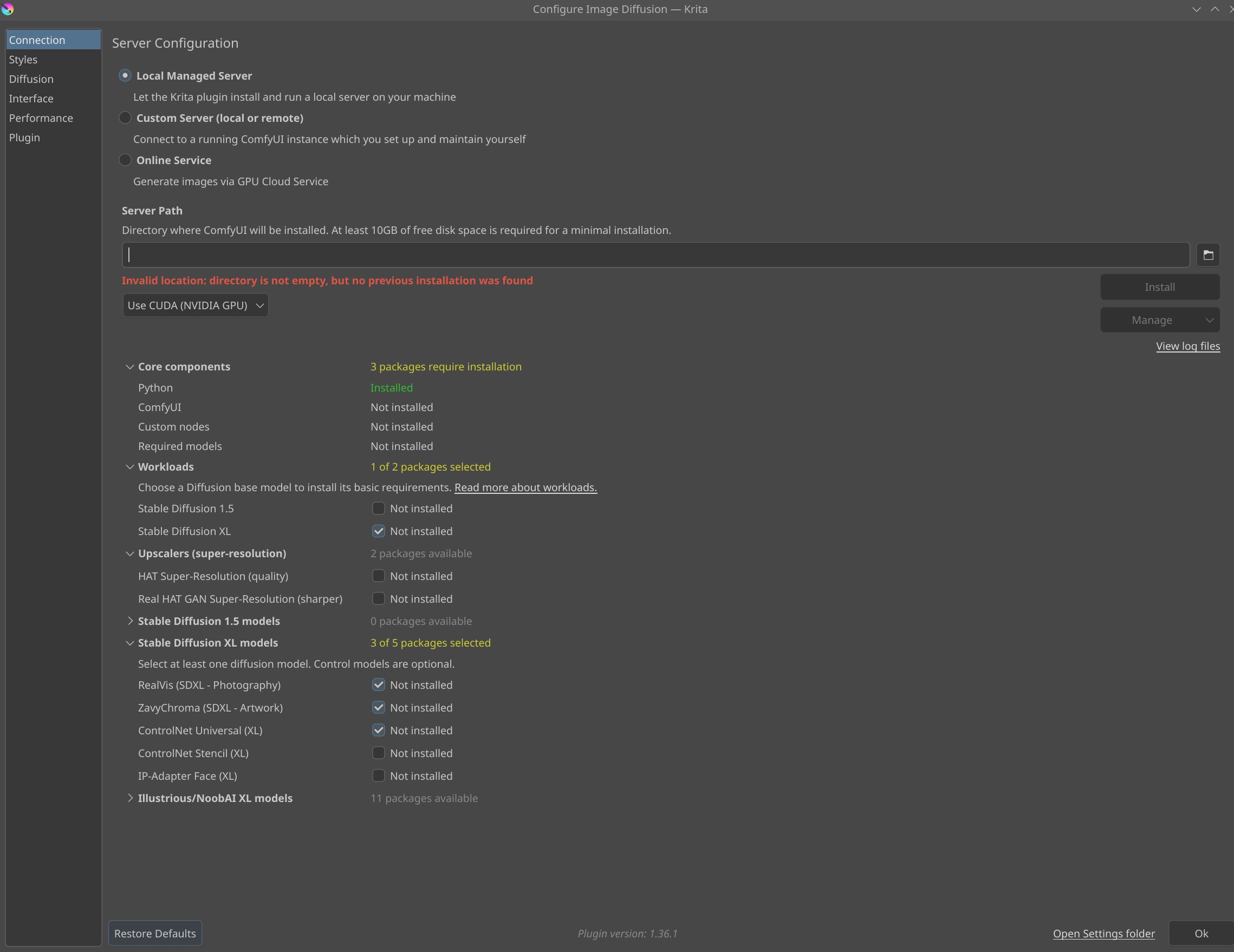
Task: Check Real HAT GAN Super-Resolution (sharper)
Action: point(379,598)
